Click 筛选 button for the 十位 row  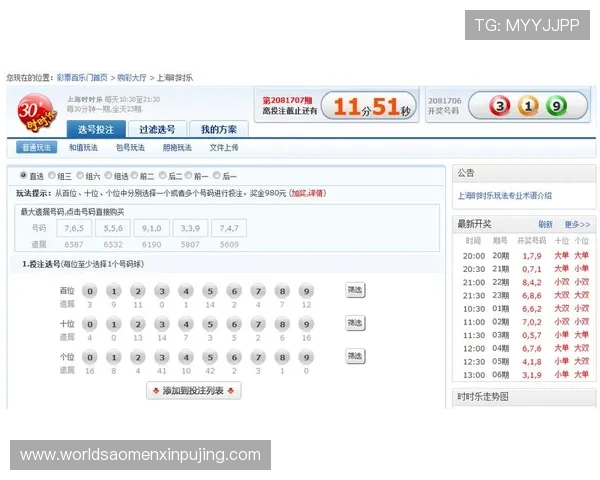355,323
